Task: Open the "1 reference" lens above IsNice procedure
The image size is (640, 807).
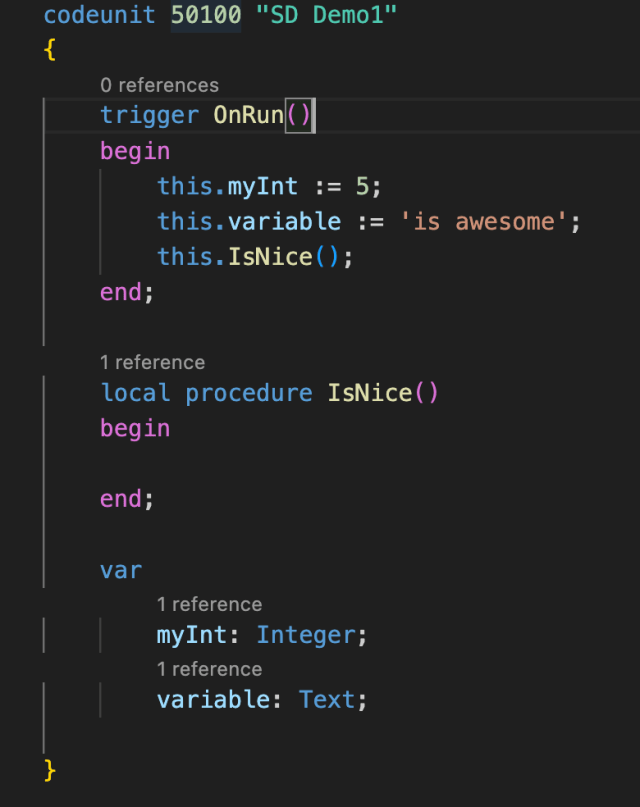Action: (x=152, y=362)
